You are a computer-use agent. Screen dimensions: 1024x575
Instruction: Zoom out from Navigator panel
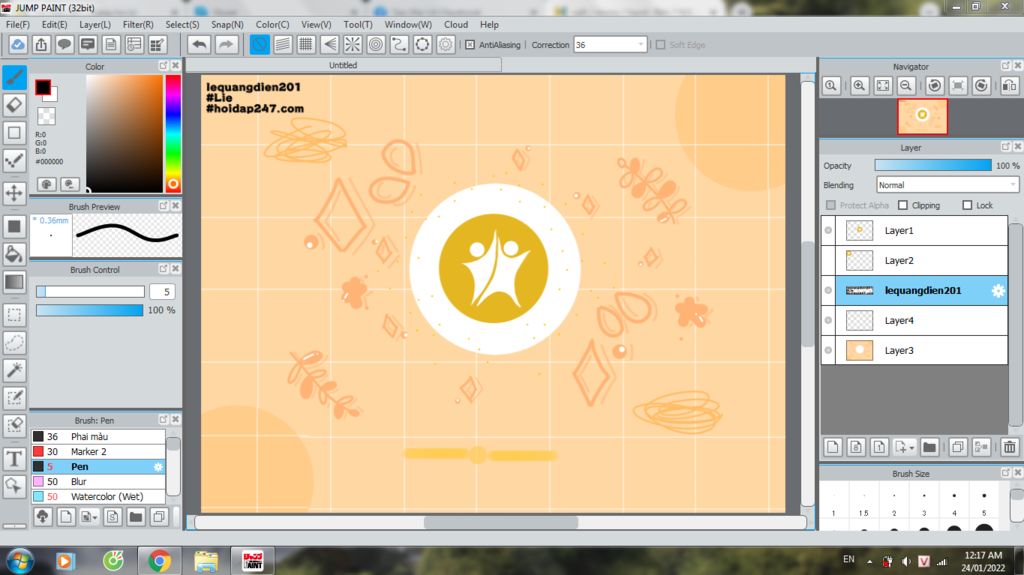(906, 86)
